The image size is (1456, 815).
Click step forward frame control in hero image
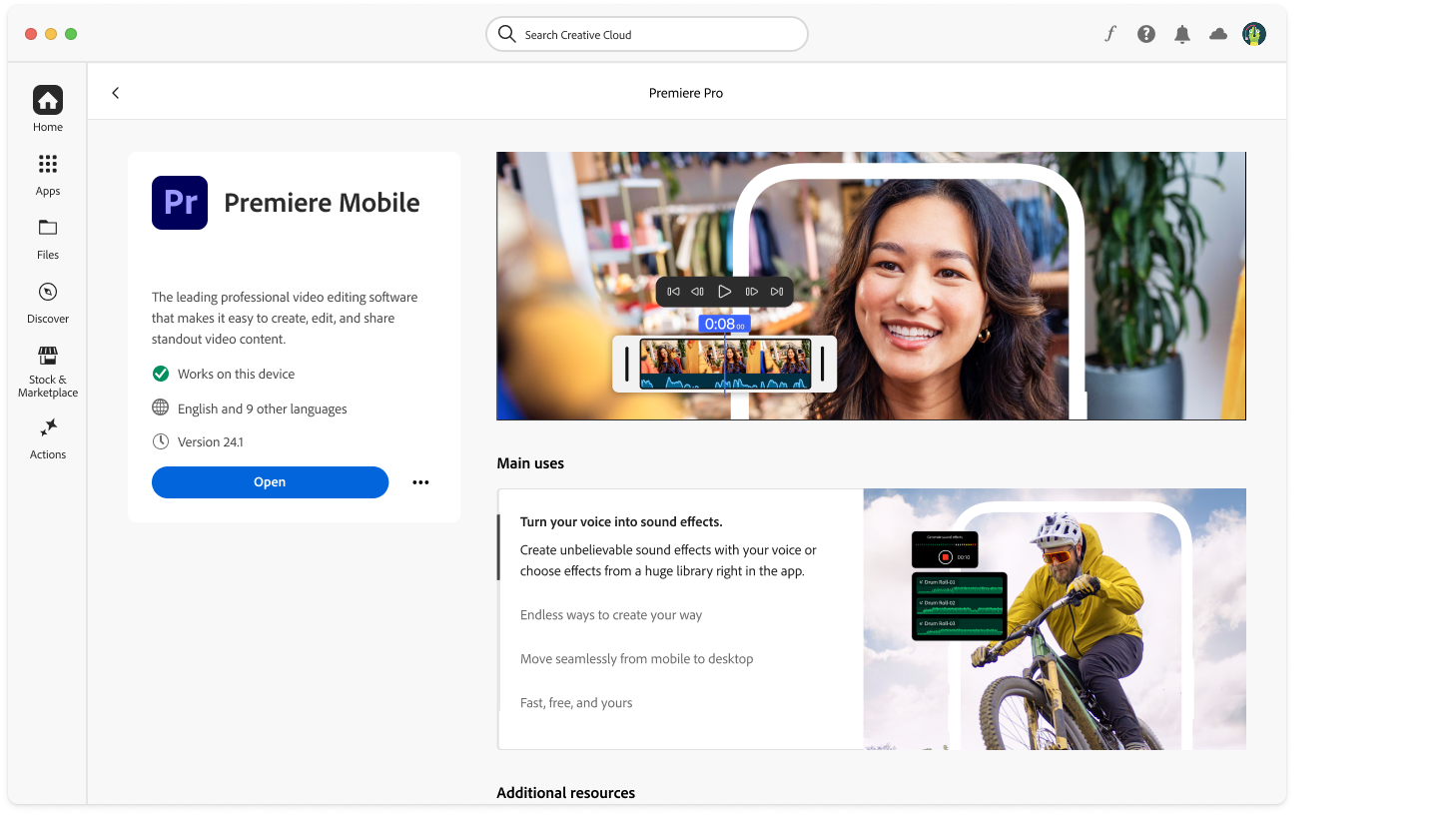click(x=752, y=292)
